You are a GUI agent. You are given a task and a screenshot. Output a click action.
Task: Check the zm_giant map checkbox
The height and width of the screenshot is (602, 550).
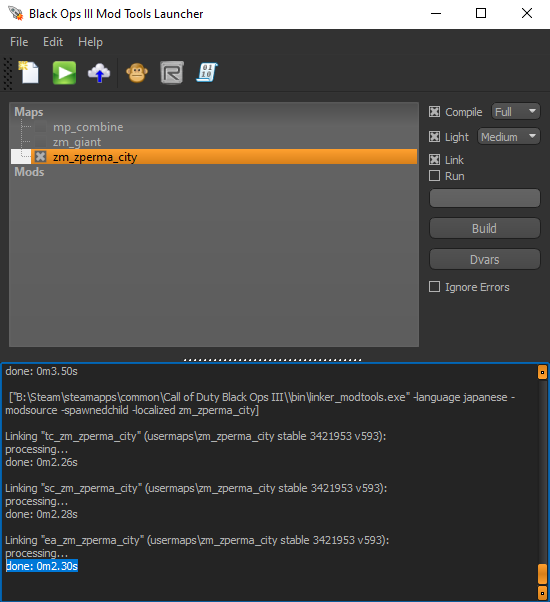tap(40, 142)
